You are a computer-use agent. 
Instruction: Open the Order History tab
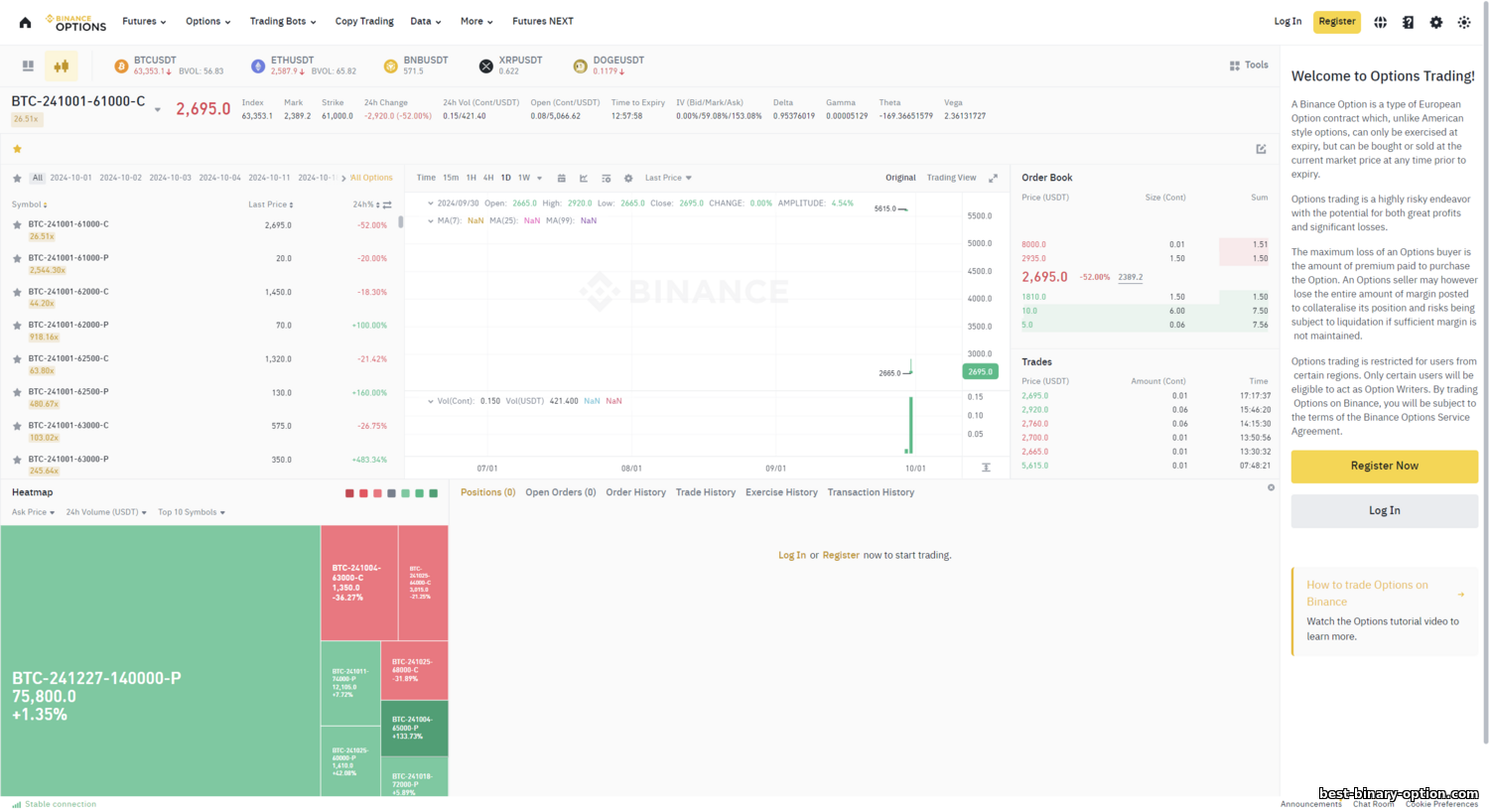pos(635,492)
